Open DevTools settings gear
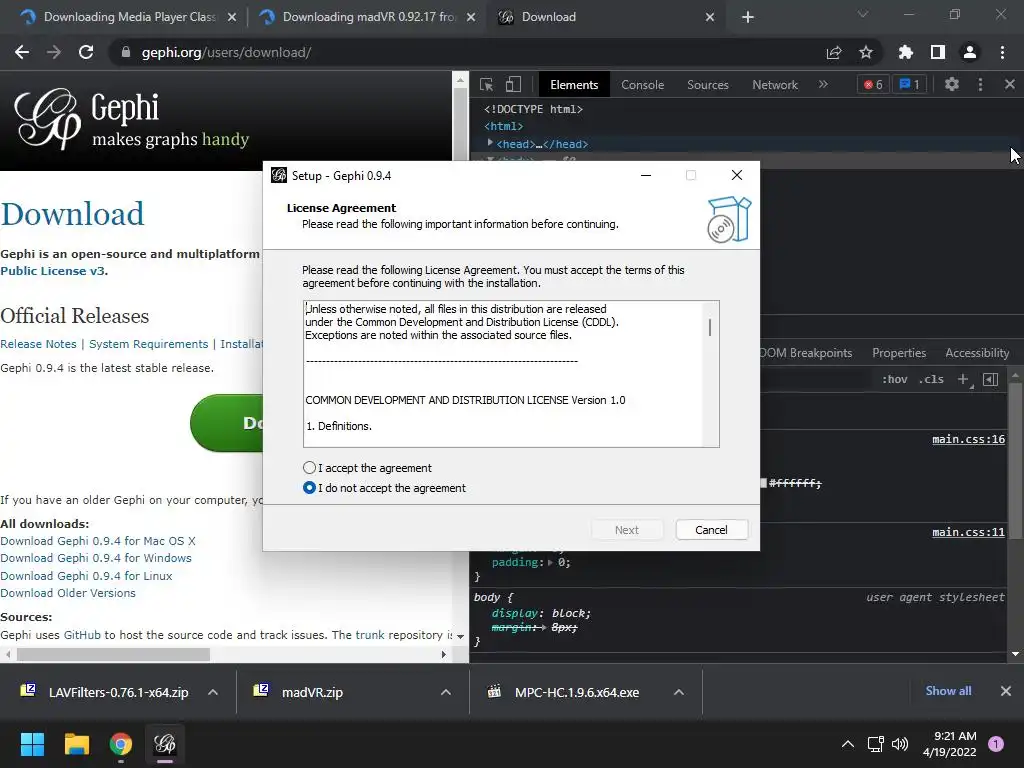Viewport: 1024px width, 768px height. pyautogui.click(x=952, y=84)
